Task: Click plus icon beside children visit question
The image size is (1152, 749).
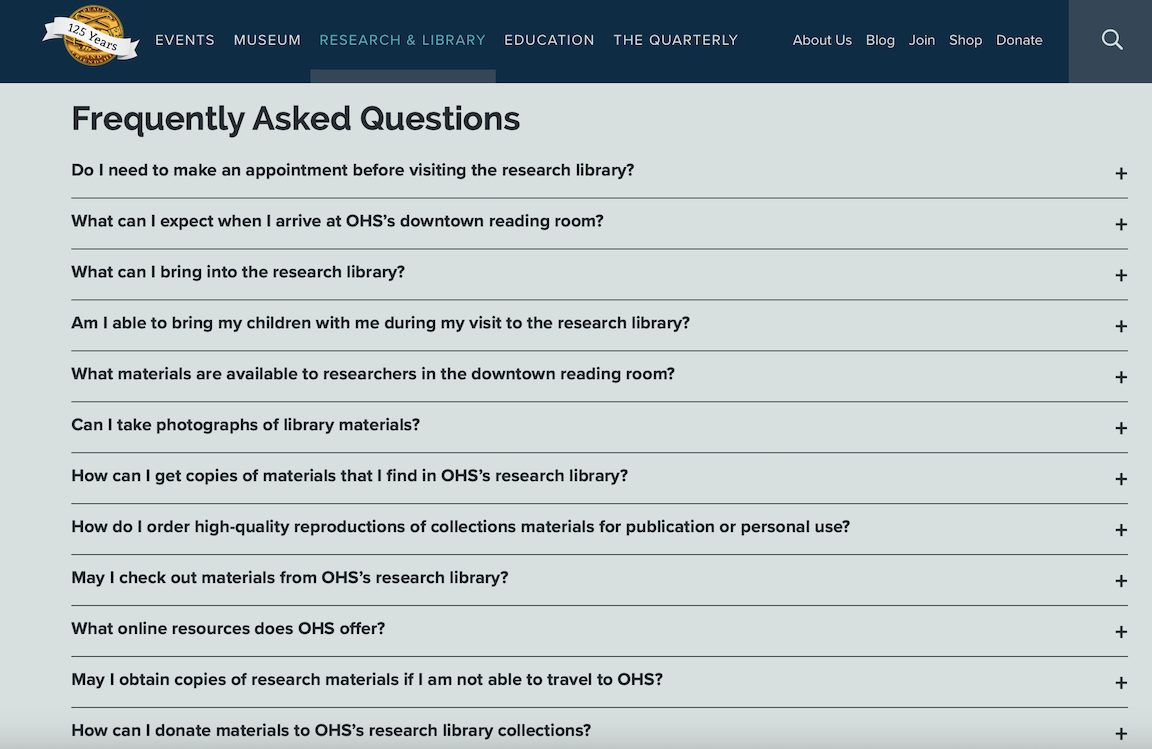Action: [x=1120, y=326]
